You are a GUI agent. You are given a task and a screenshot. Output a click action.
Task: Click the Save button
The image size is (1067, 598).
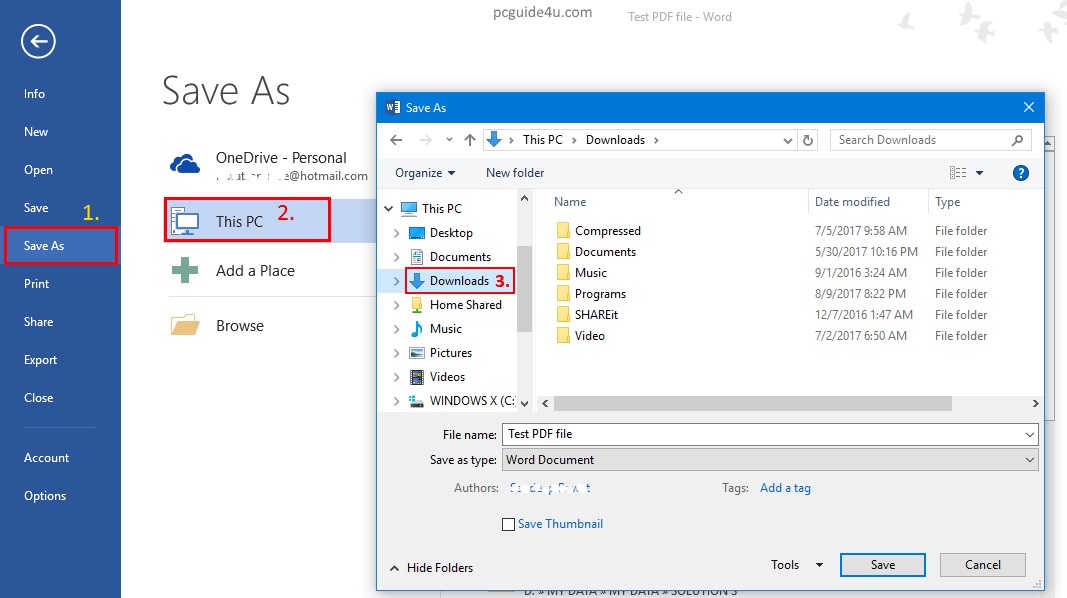coord(882,565)
